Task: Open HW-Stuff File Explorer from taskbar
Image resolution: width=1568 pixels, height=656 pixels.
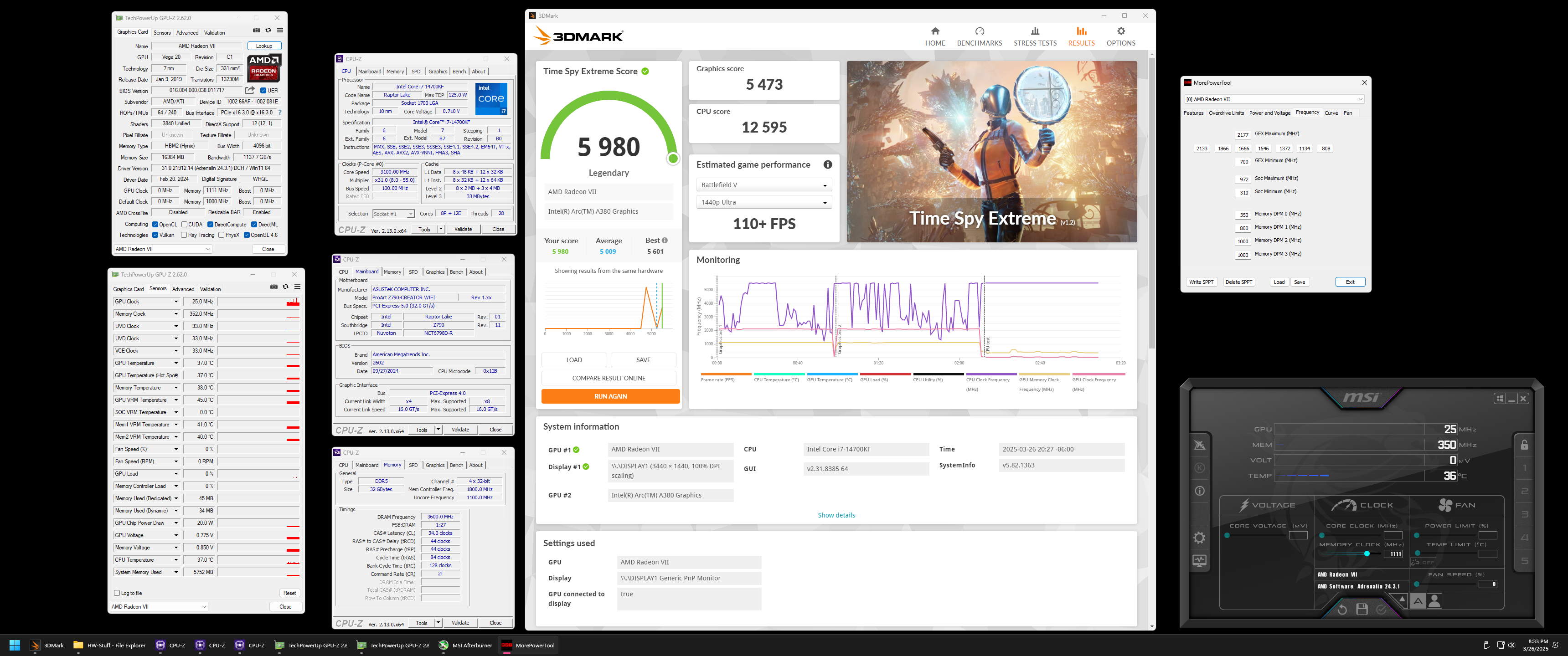Action: tap(109, 645)
